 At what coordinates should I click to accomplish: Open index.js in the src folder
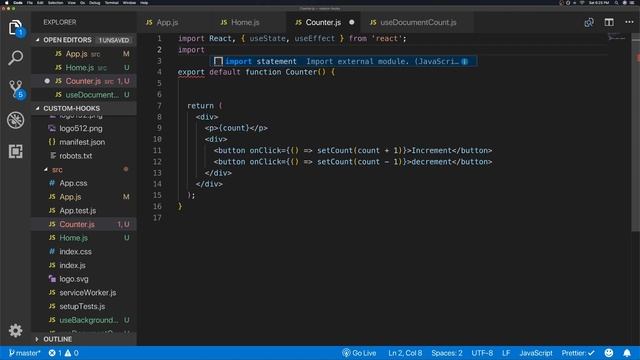click(84, 265)
